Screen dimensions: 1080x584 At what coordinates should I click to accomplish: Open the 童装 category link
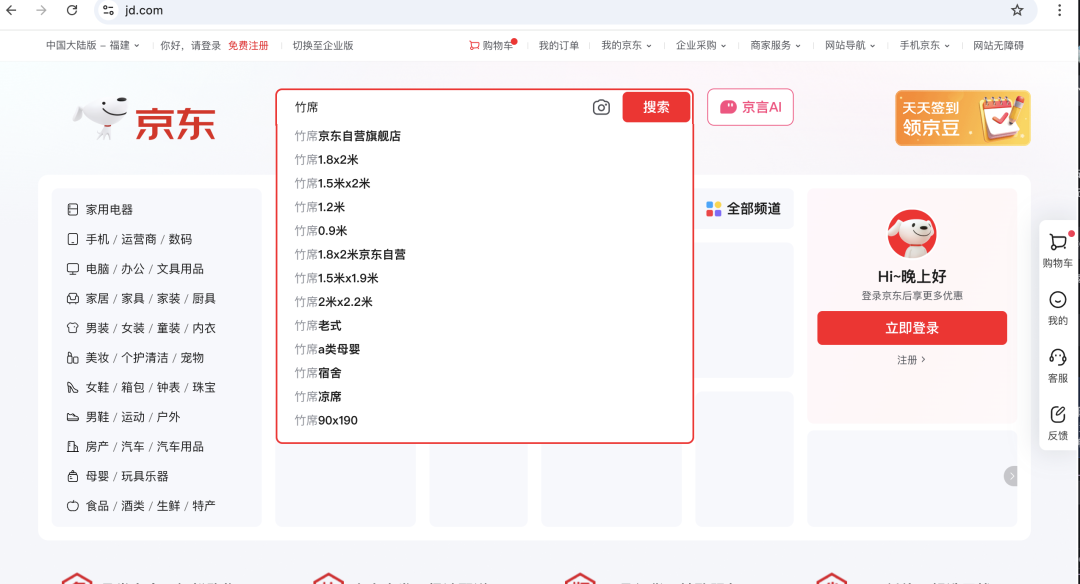168,328
